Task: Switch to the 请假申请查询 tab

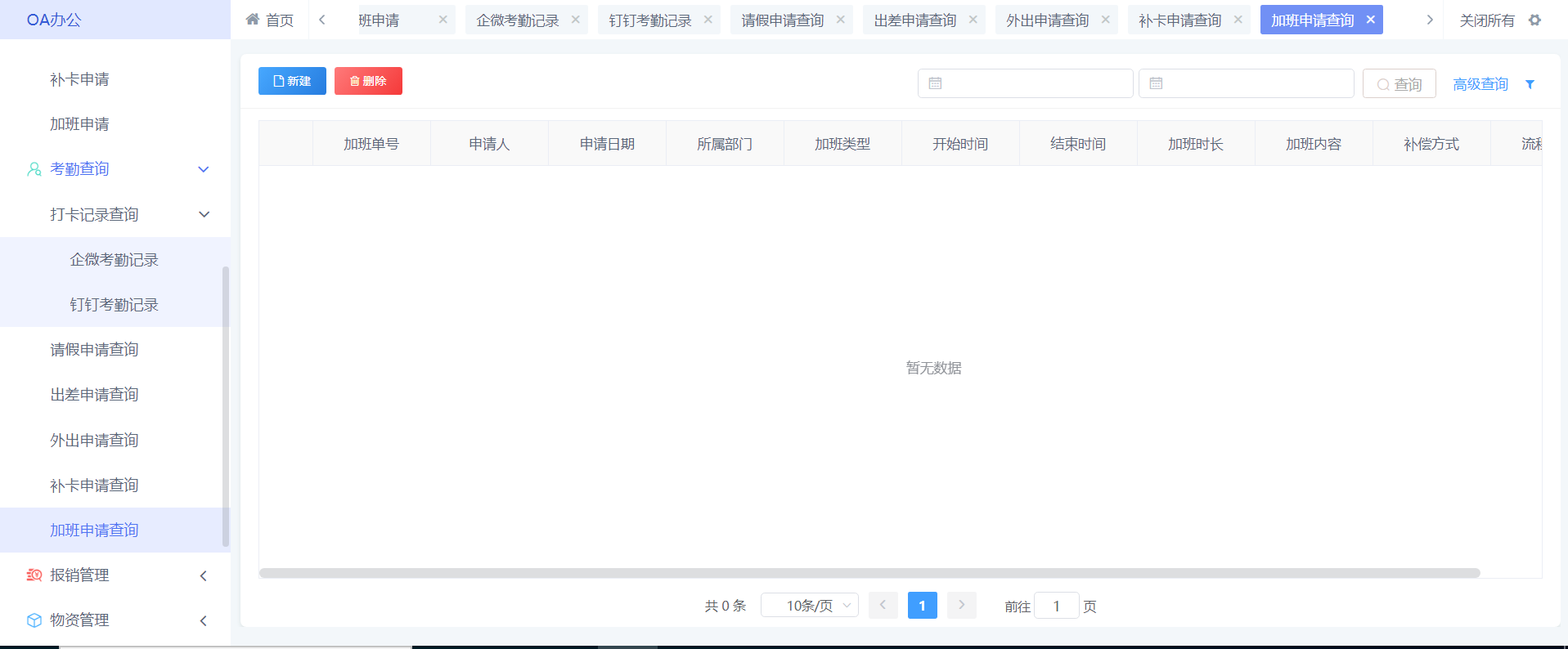Action: pos(782,20)
